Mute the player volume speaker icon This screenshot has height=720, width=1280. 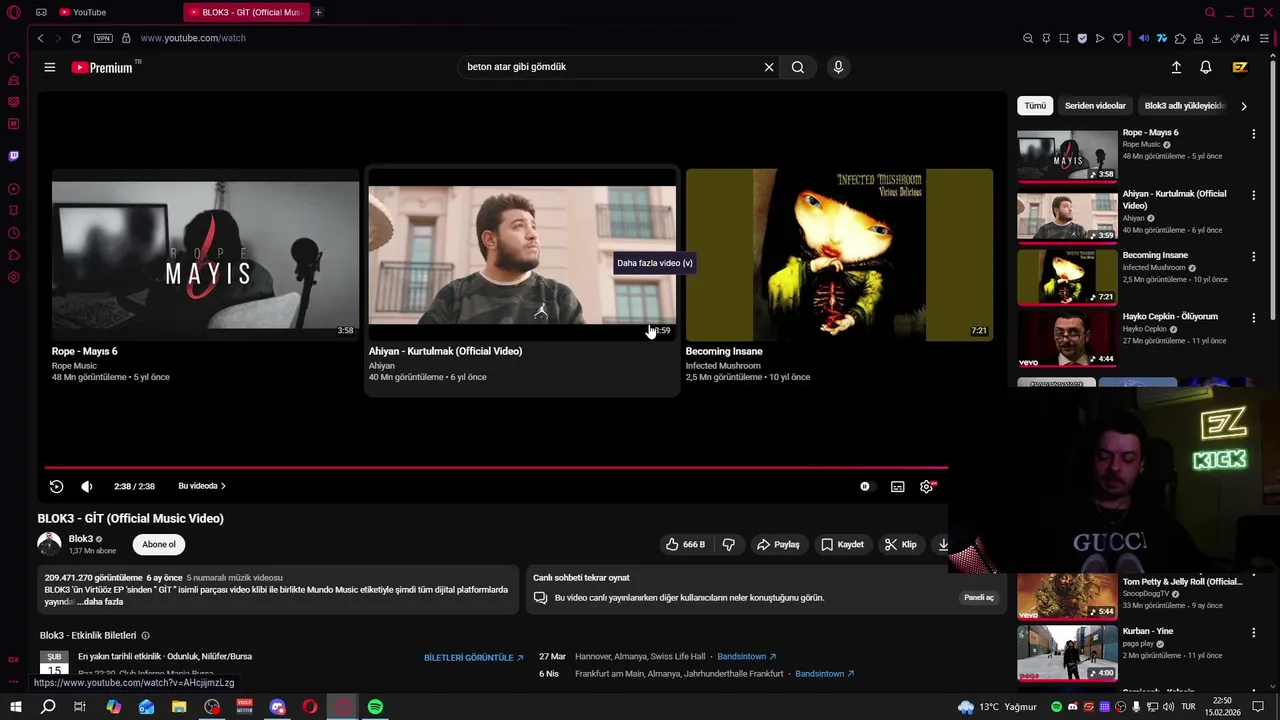pyautogui.click(x=87, y=486)
